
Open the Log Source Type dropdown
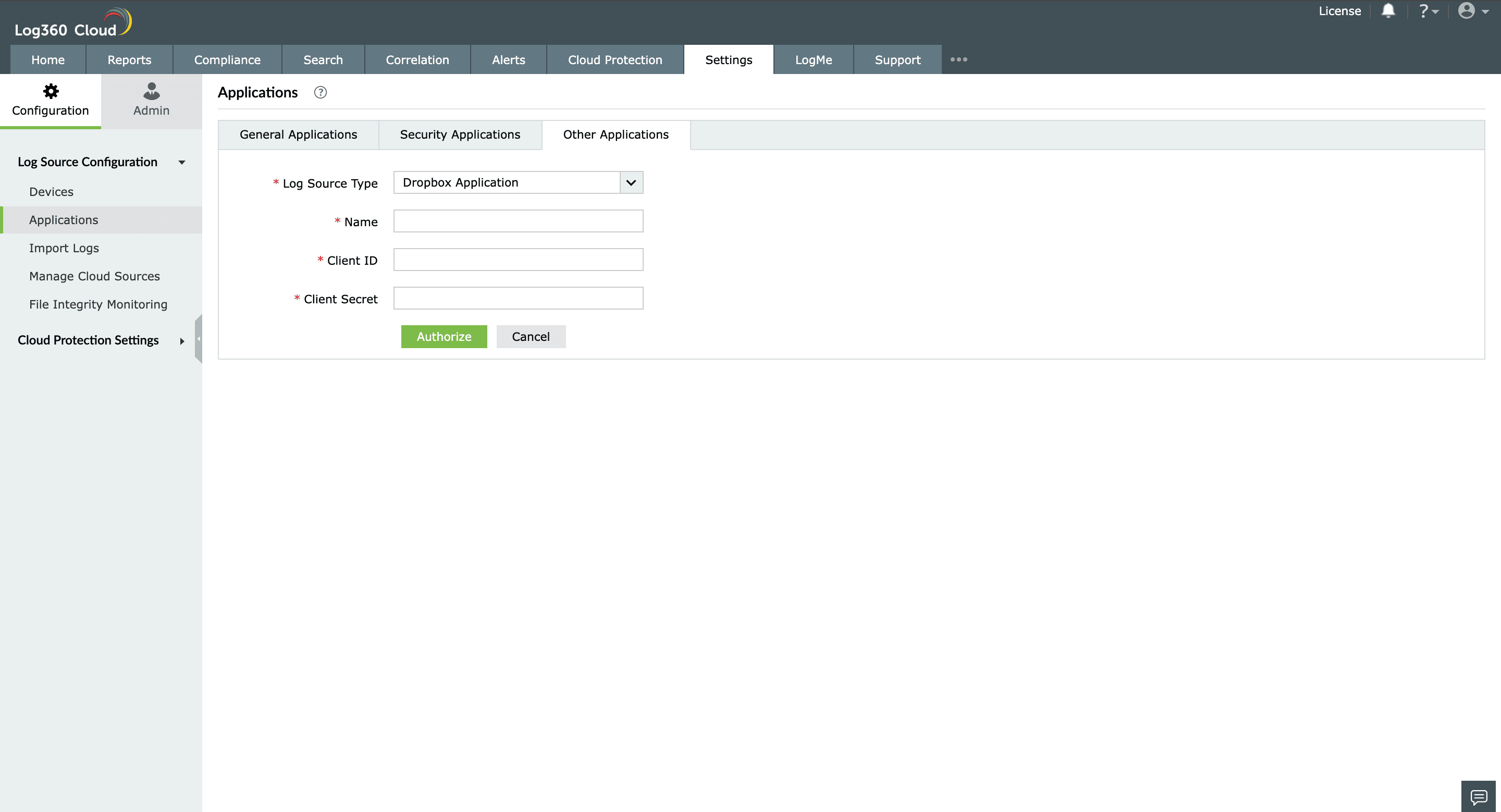tap(631, 182)
